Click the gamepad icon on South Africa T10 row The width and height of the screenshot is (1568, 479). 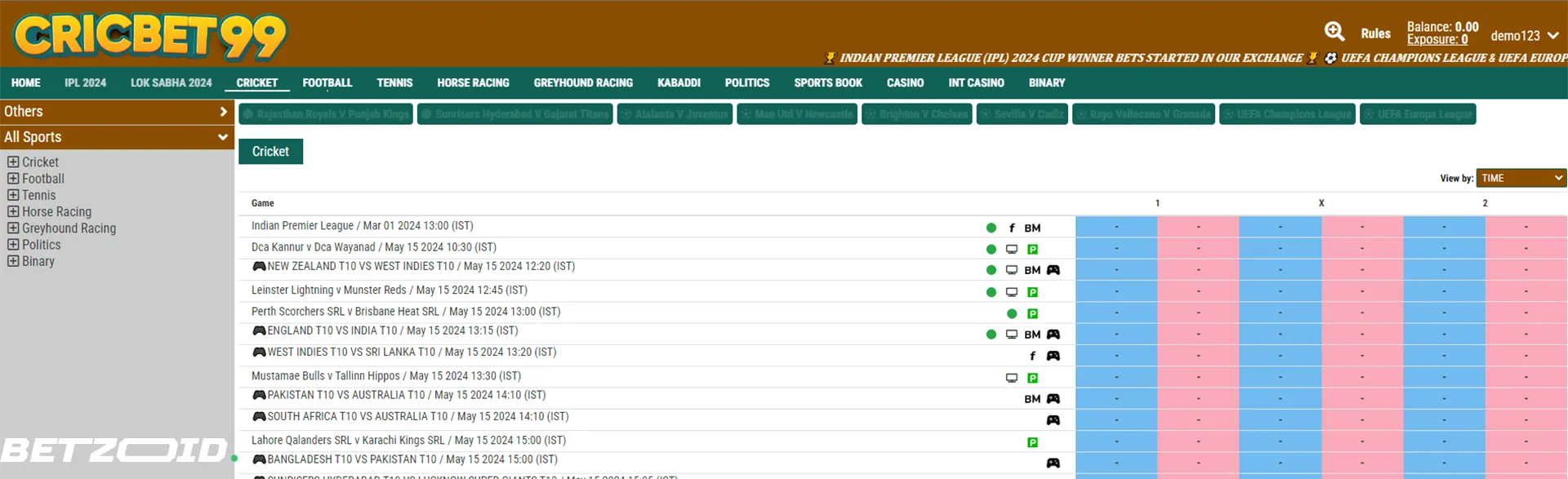click(1053, 420)
